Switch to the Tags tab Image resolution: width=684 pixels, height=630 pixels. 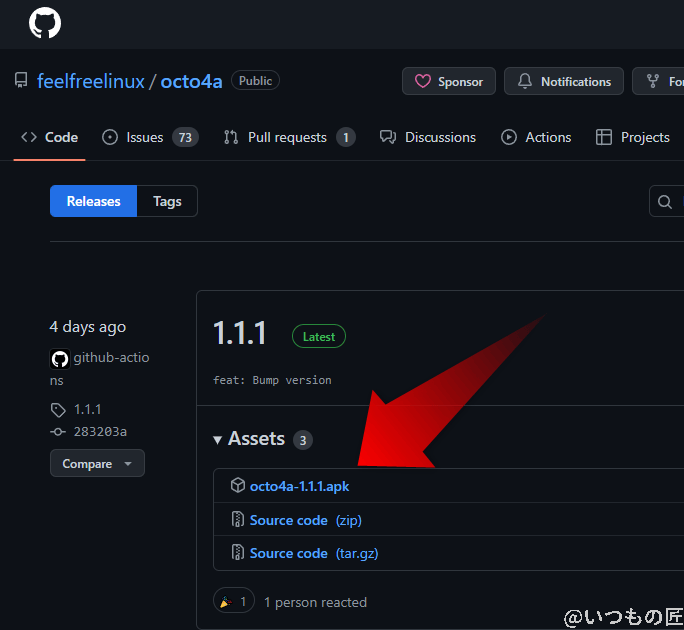click(167, 201)
